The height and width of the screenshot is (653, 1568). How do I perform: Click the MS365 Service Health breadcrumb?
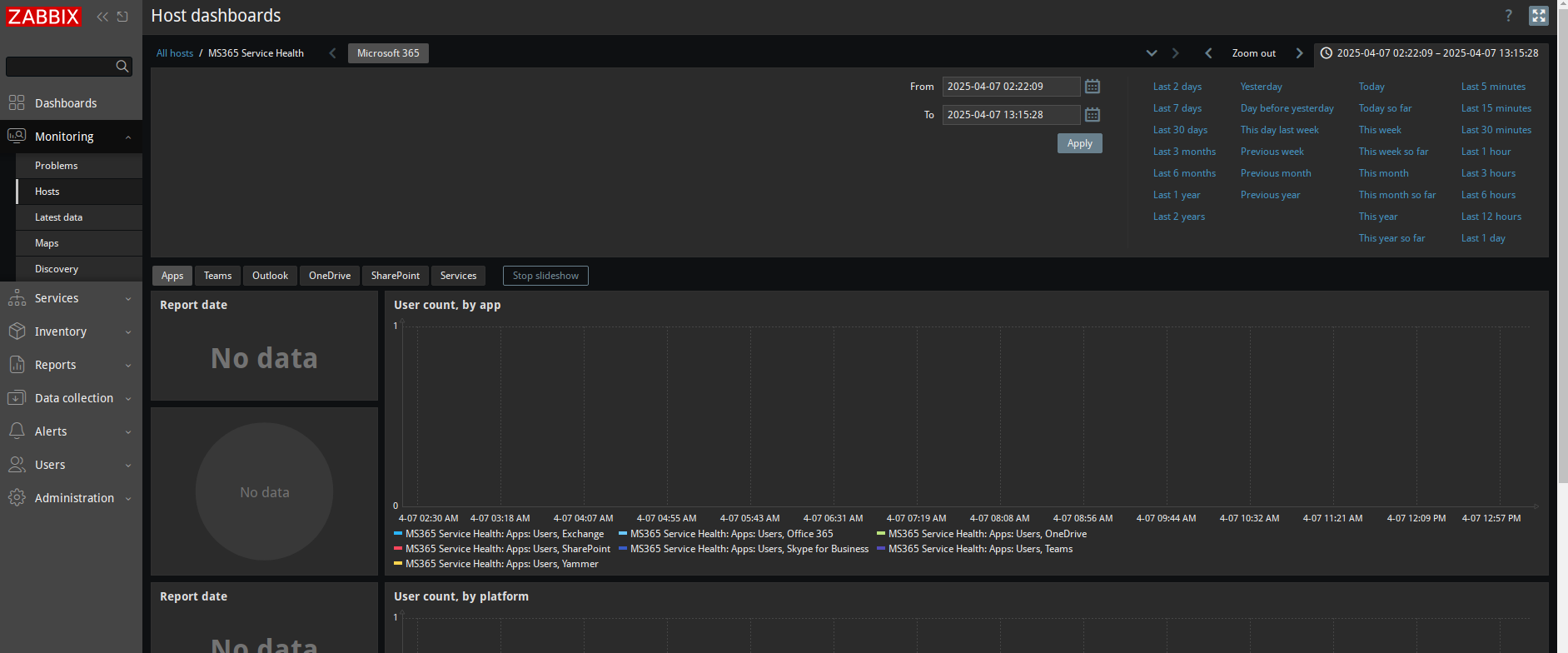[x=256, y=53]
